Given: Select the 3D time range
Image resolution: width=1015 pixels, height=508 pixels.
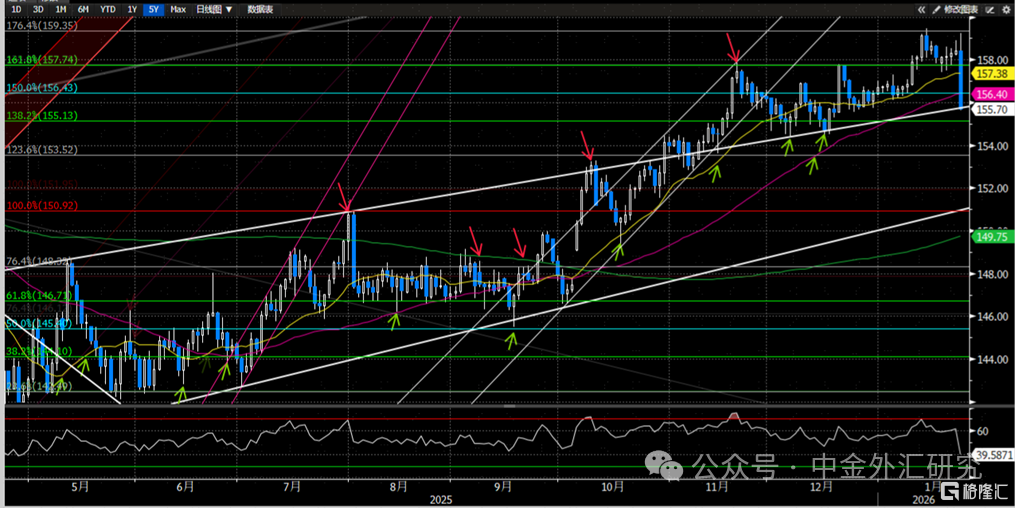Looking at the screenshot, I should click(x=37, y=9).
